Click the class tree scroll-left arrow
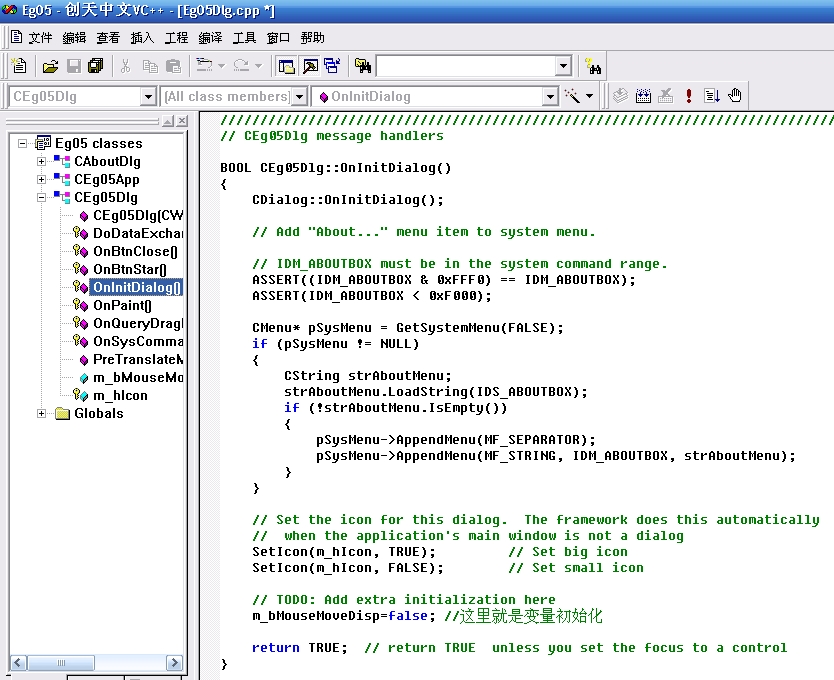834x680 pixels. pyautogui.click(x=18, y=662)
